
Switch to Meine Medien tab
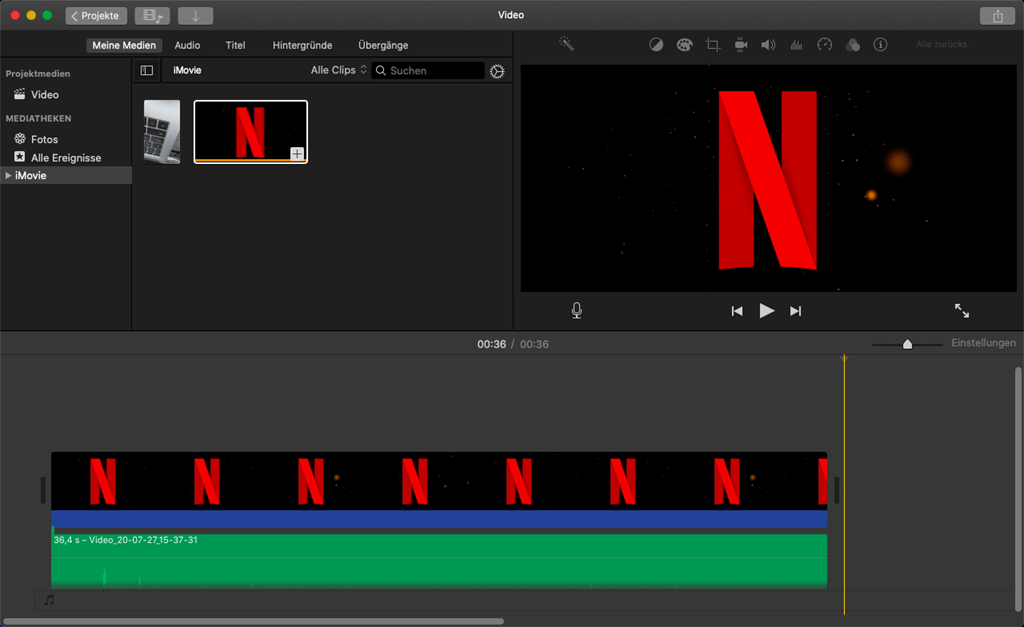[124, 45]
